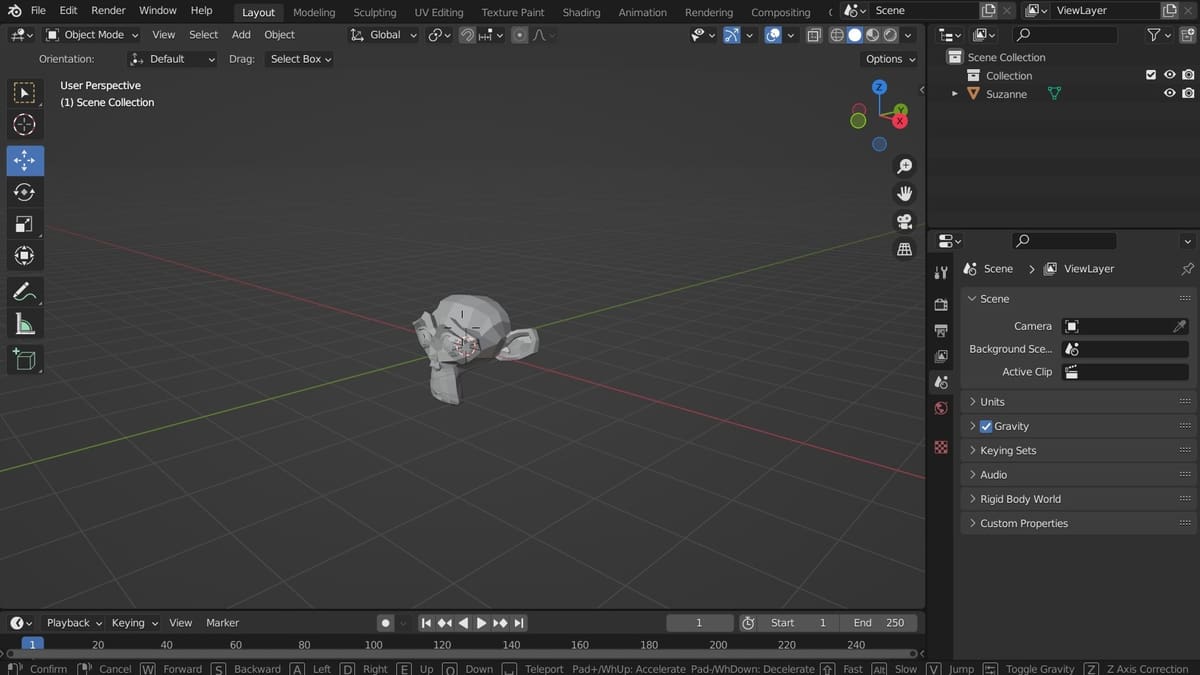1200x675 pixels.
Task: Open the Output properties tab
Action: (940, 330)
